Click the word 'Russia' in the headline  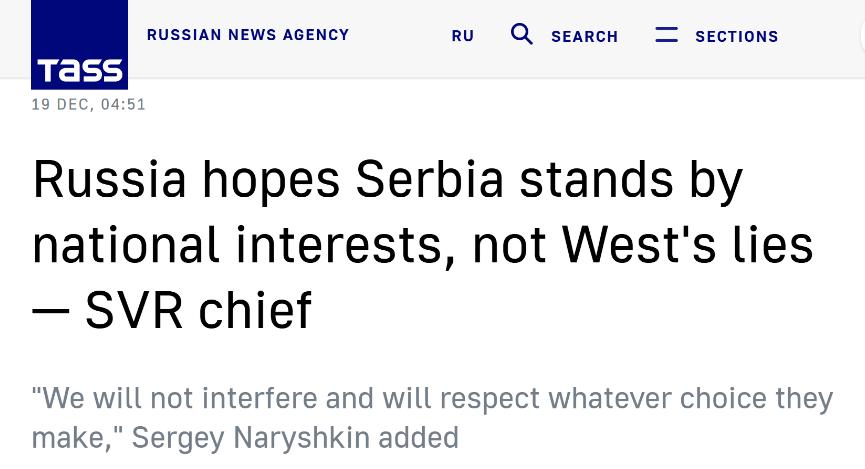pyautogui.click(x=109, y=180)
